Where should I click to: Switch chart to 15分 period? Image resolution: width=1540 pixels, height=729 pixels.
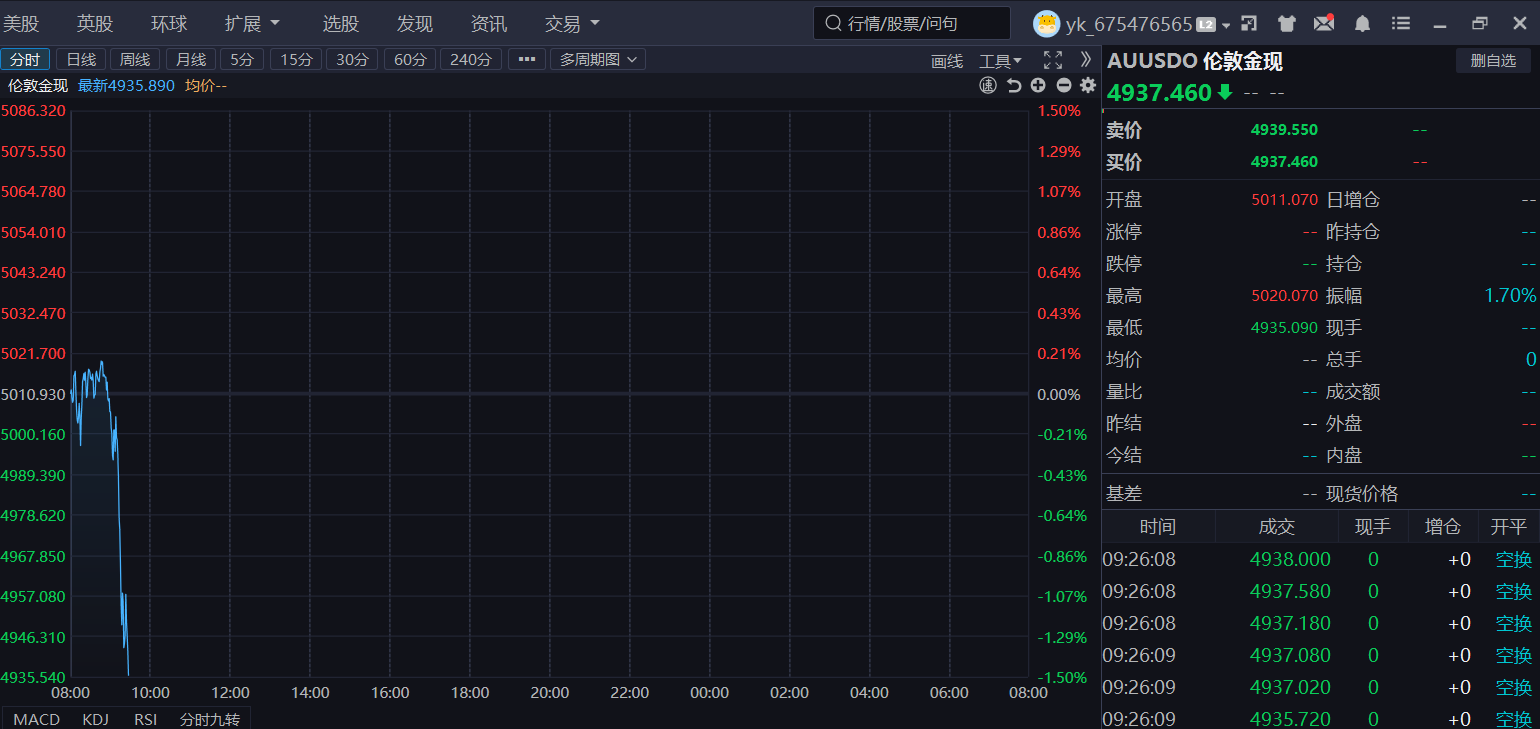tap(296, 60)
